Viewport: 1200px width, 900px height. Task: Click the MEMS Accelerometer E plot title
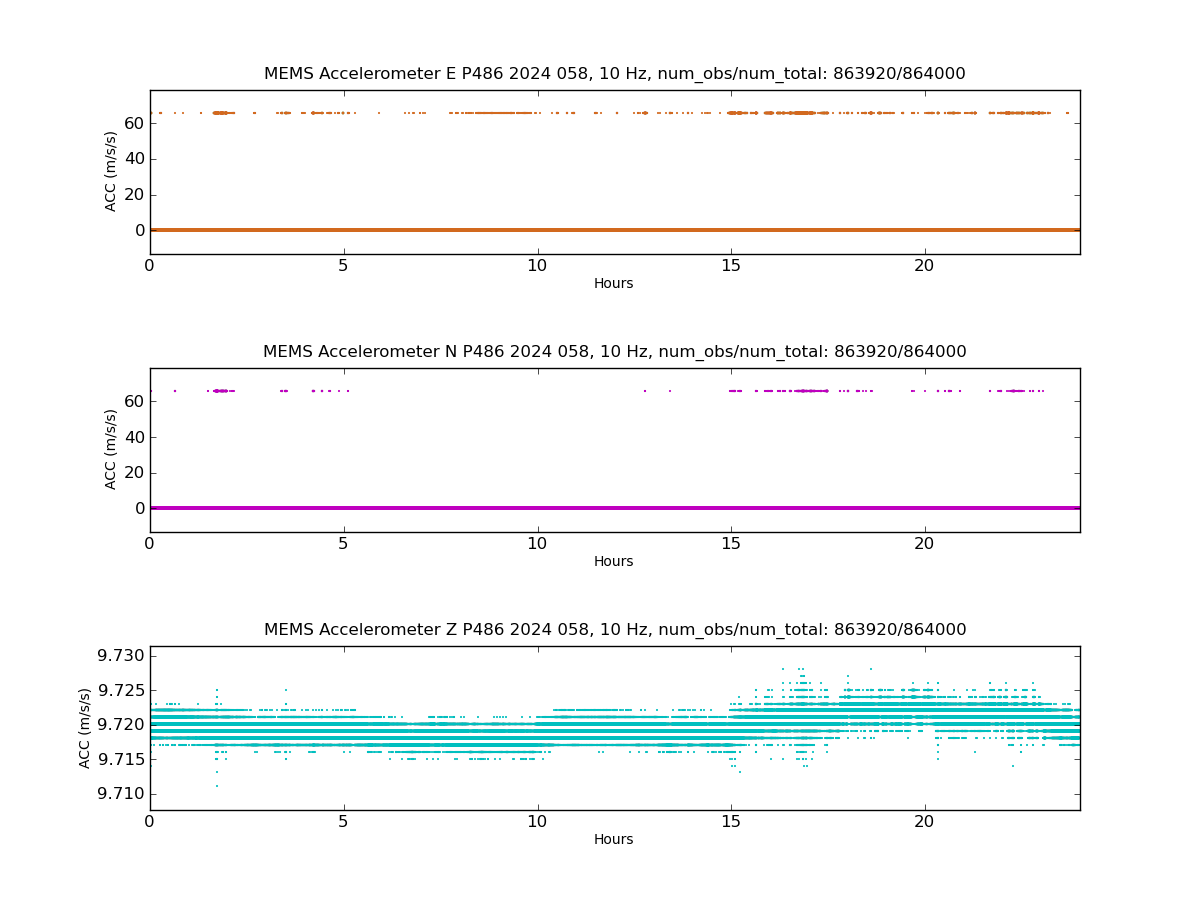(614, 74)
